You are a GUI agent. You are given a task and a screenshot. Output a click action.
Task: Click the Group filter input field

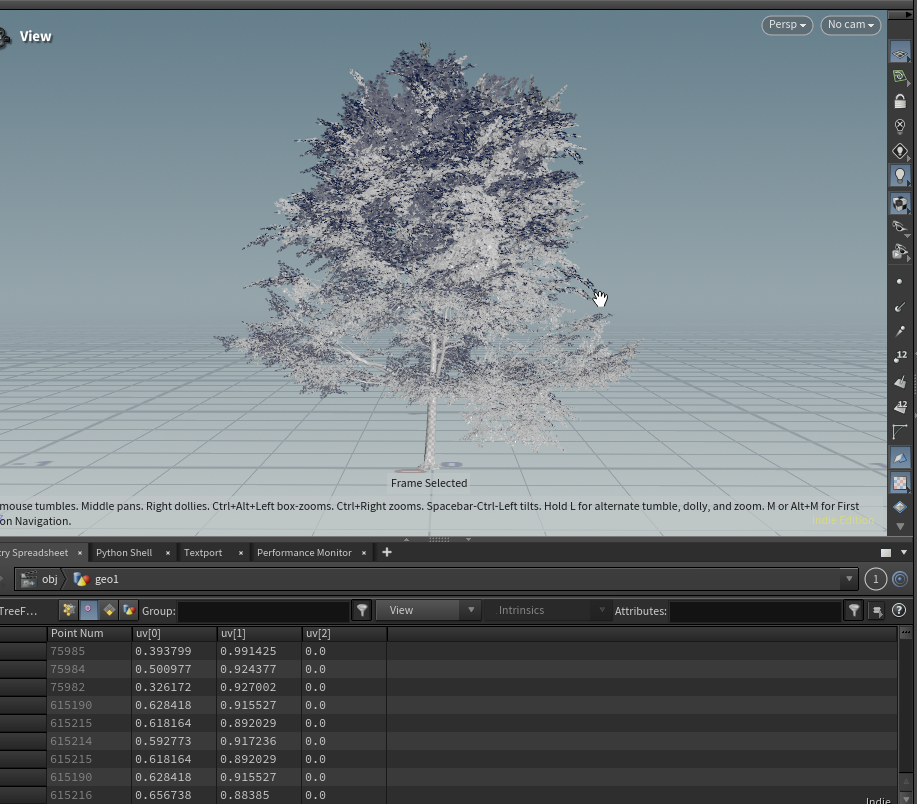pos(264,610)
